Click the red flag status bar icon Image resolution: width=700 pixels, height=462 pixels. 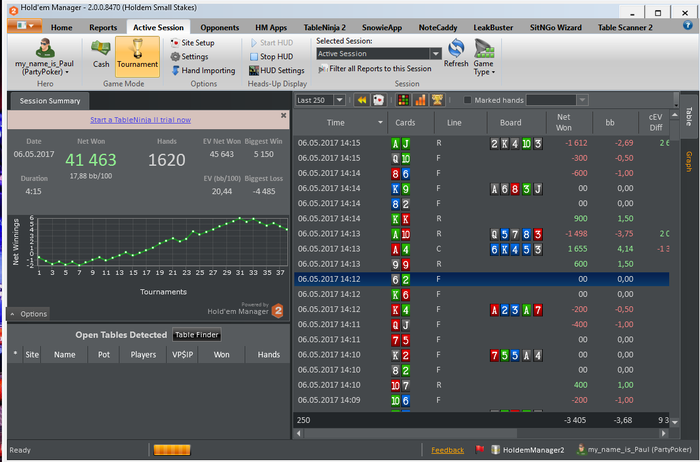coord(480,450)
